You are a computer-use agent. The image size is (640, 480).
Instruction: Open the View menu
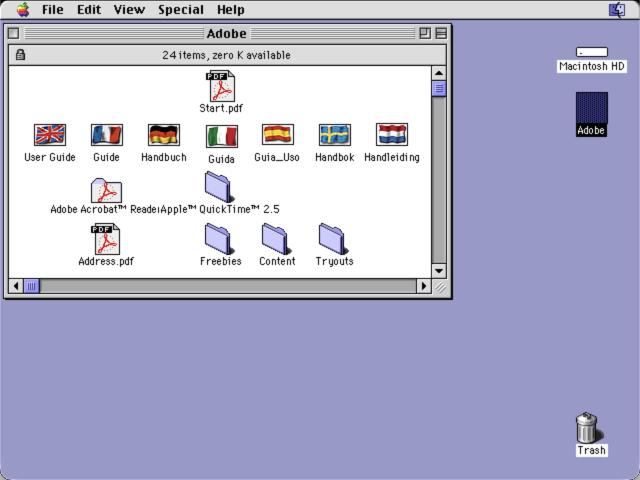(x=129, y=9)
